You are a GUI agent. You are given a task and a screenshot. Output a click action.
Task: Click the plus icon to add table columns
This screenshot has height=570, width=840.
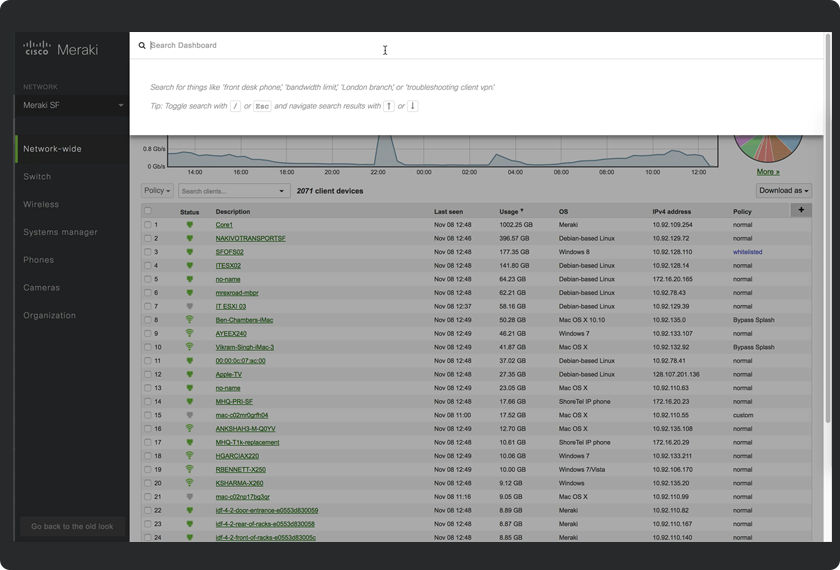(800, 210)
